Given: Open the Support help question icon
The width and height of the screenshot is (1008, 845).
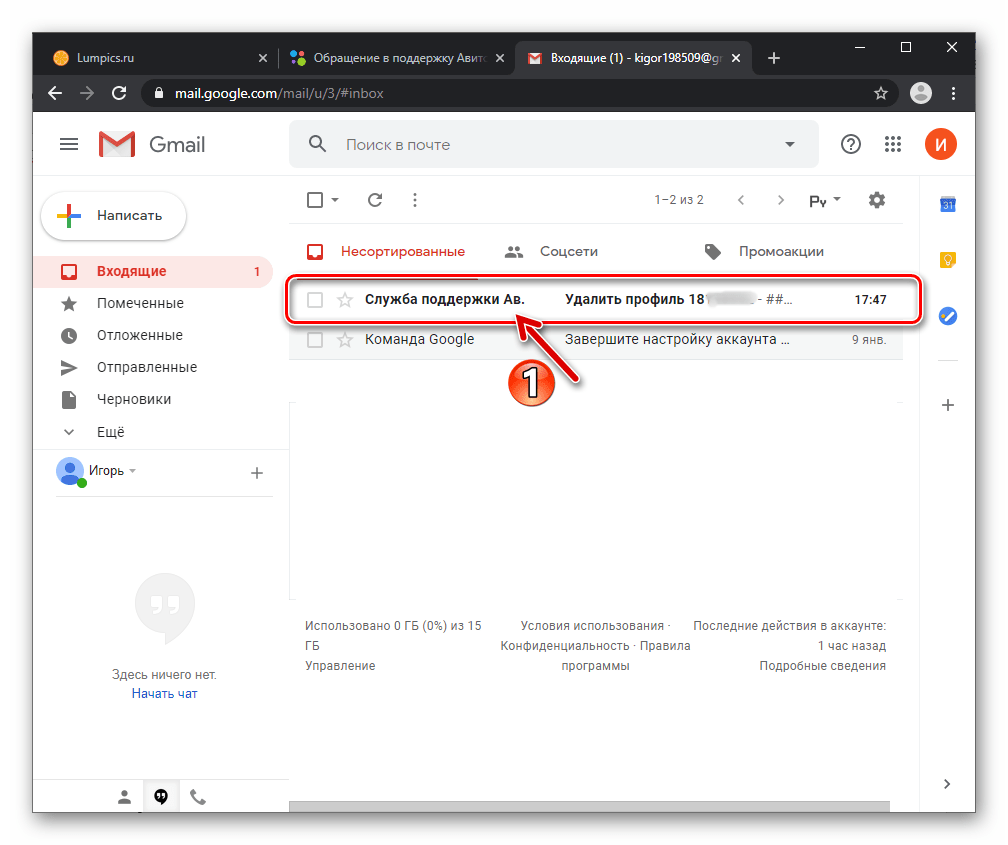Looking at the screenshot, I should [850, 144].
